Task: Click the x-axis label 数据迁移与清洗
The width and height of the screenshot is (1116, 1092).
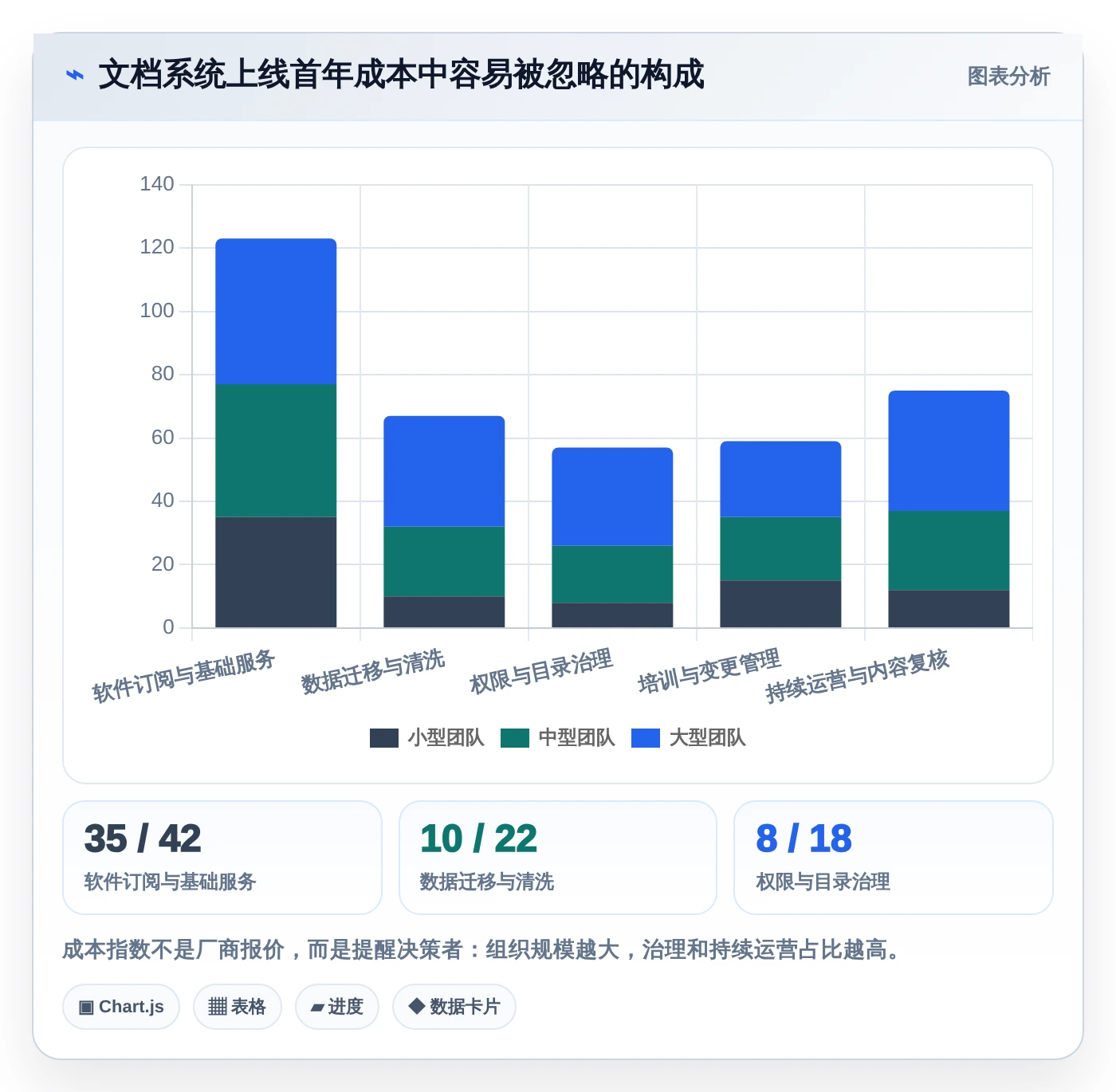Action: click(x=373, y=671)
